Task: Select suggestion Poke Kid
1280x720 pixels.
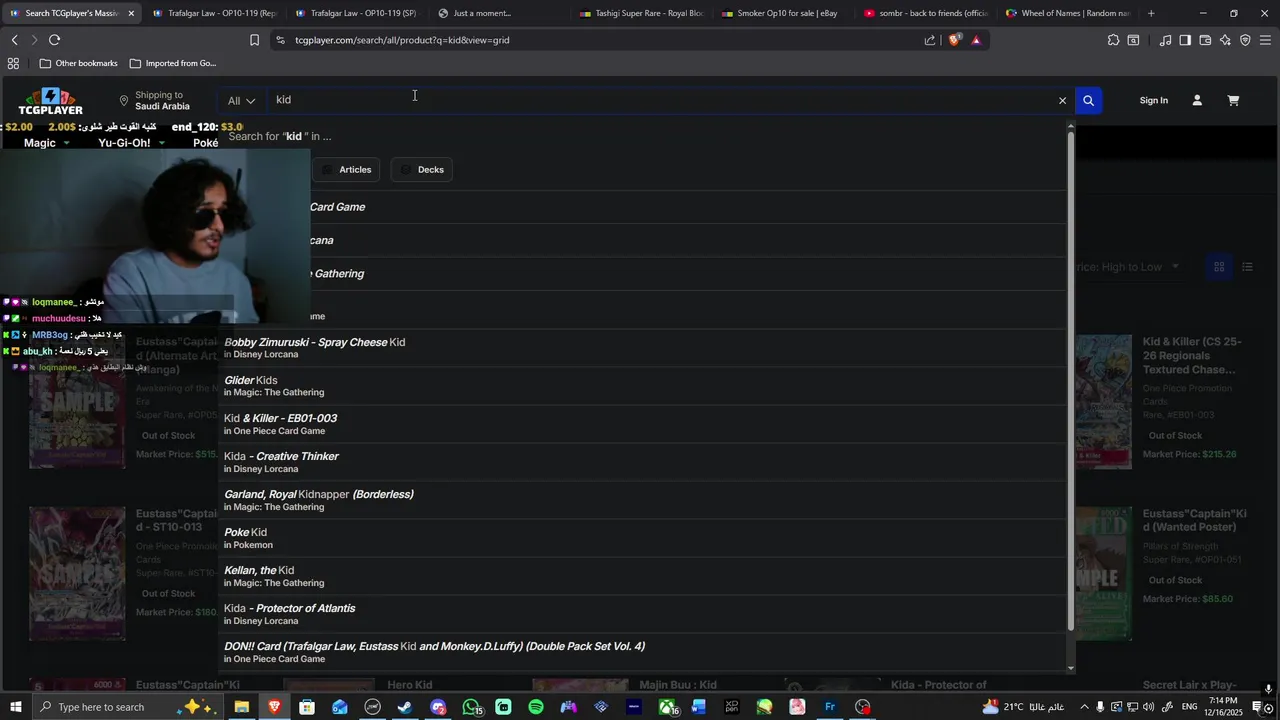Action: [x=642, y=538]
